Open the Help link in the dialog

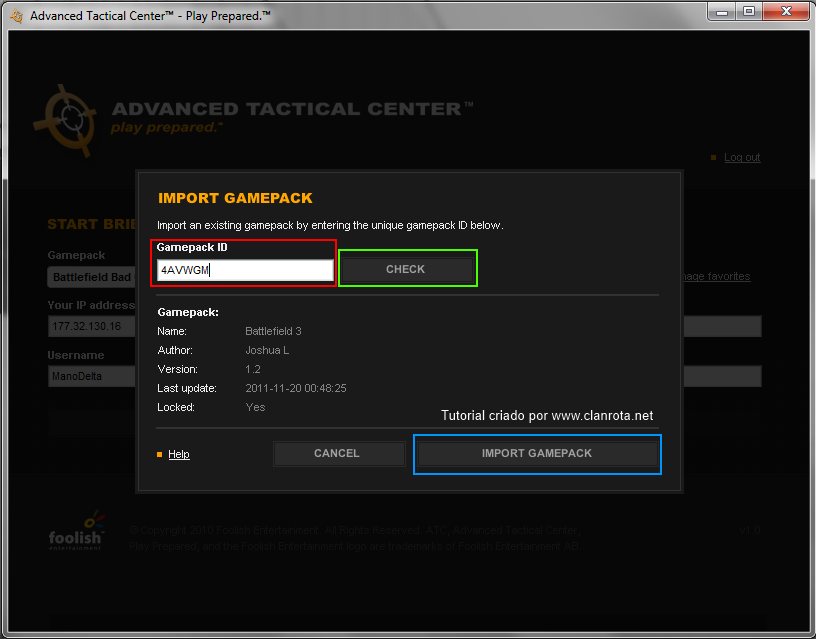point(179,454)
